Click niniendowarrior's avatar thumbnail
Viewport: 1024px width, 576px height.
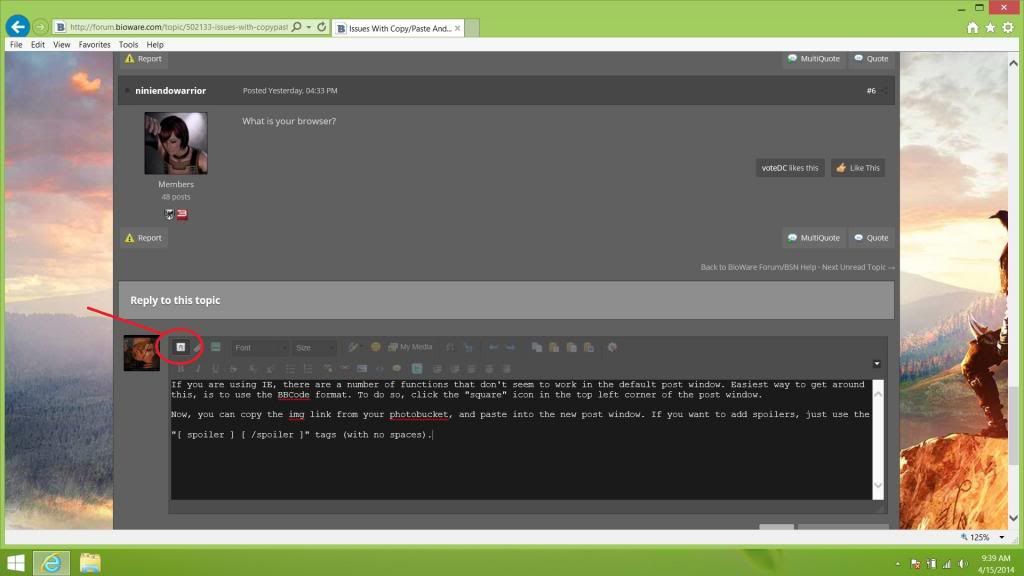click(176, 143)
